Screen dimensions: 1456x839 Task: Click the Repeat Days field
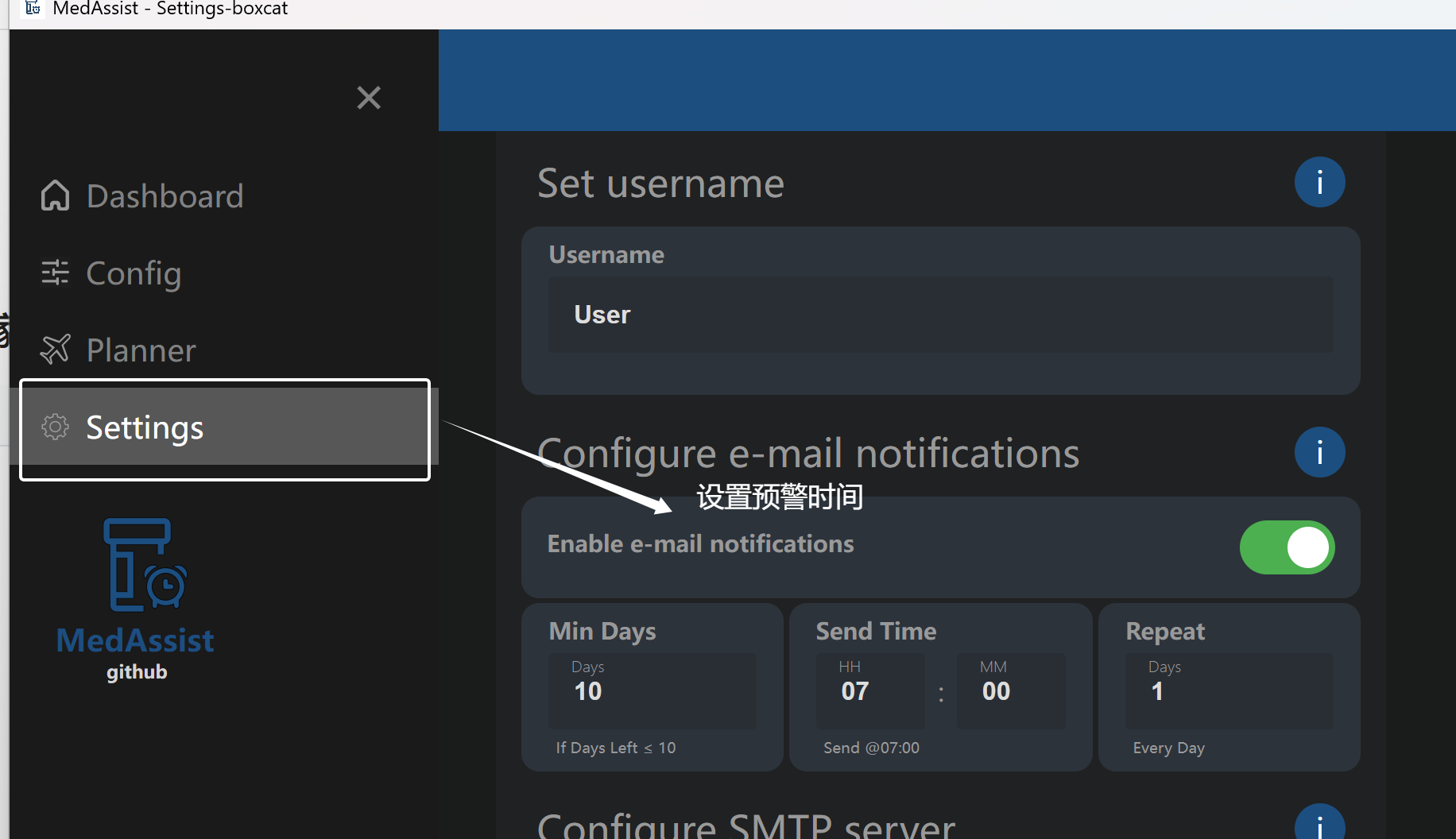pyautogui.click(x=1229, y=690)
